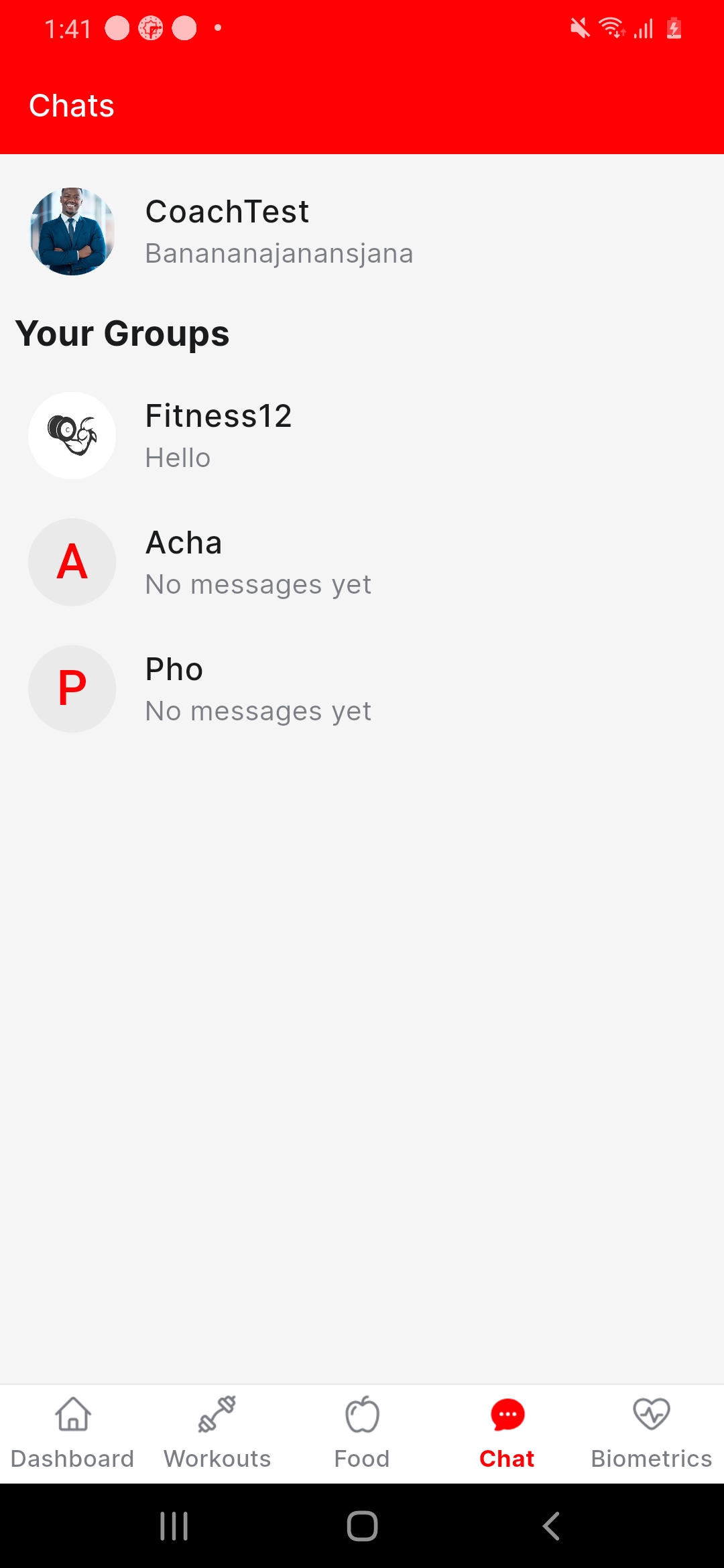Open Android recent apps button
This screenshot has height=1568, width=724.
click(174, 1526)
